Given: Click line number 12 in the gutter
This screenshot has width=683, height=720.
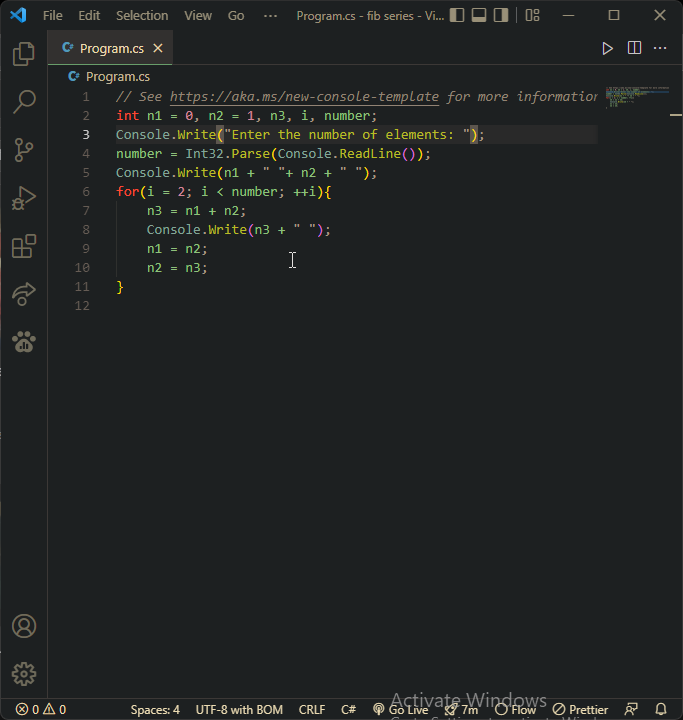Looking at the screenshot, I should click(x=82, y=306).
